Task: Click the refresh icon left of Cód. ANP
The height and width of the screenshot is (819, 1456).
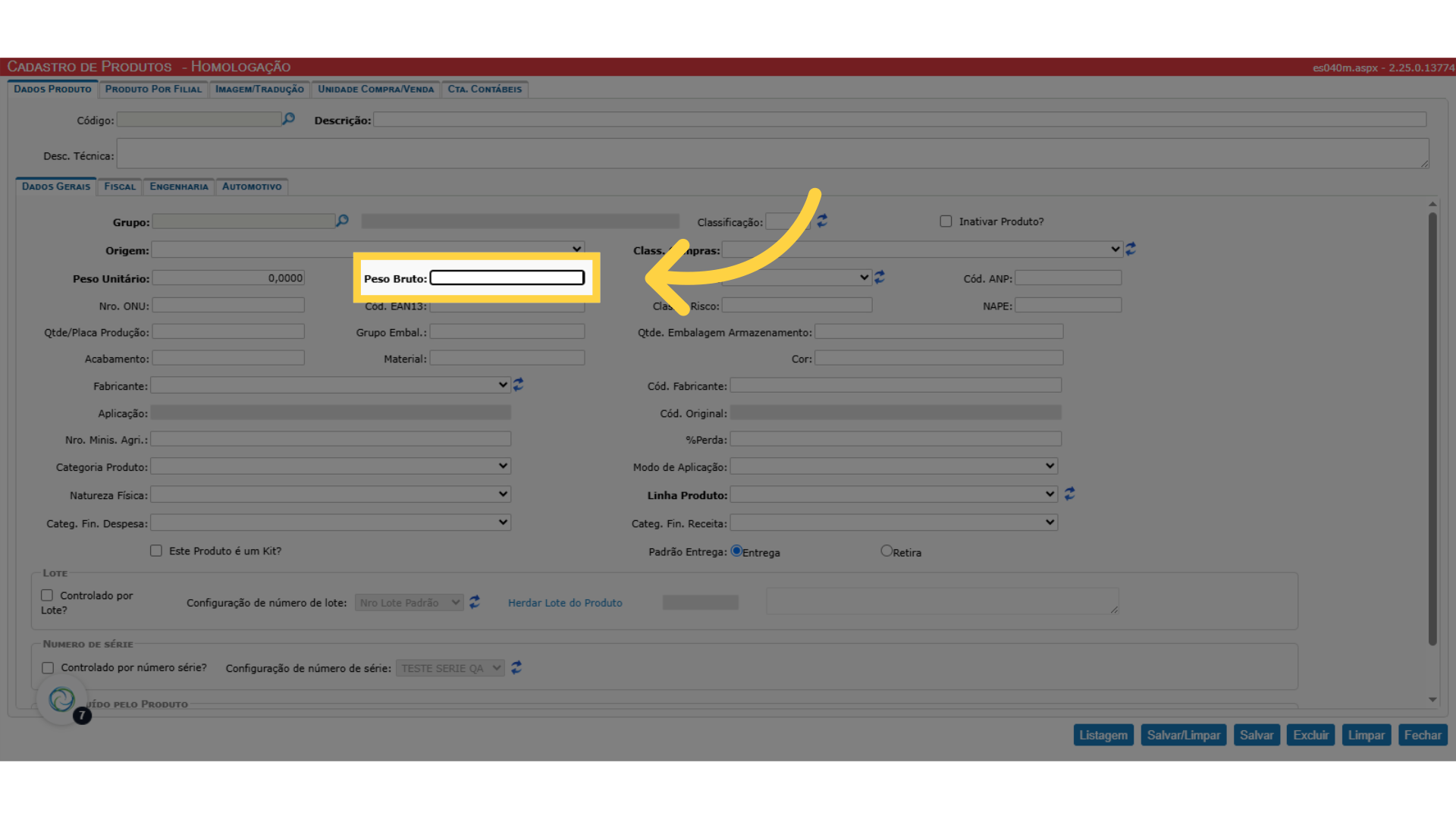Action: click(x=880, y=278)
